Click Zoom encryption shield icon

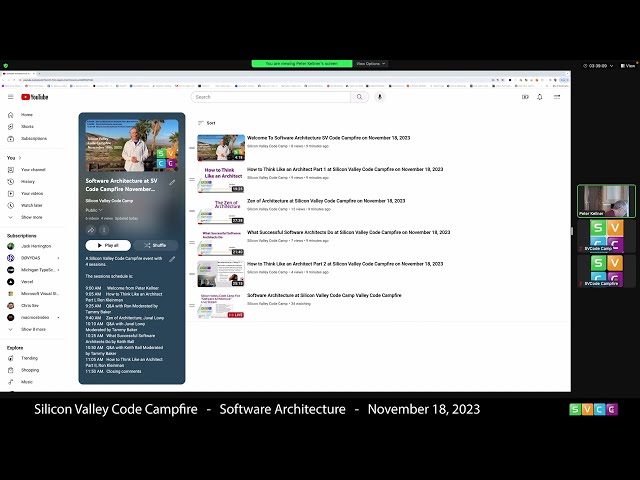5,65
